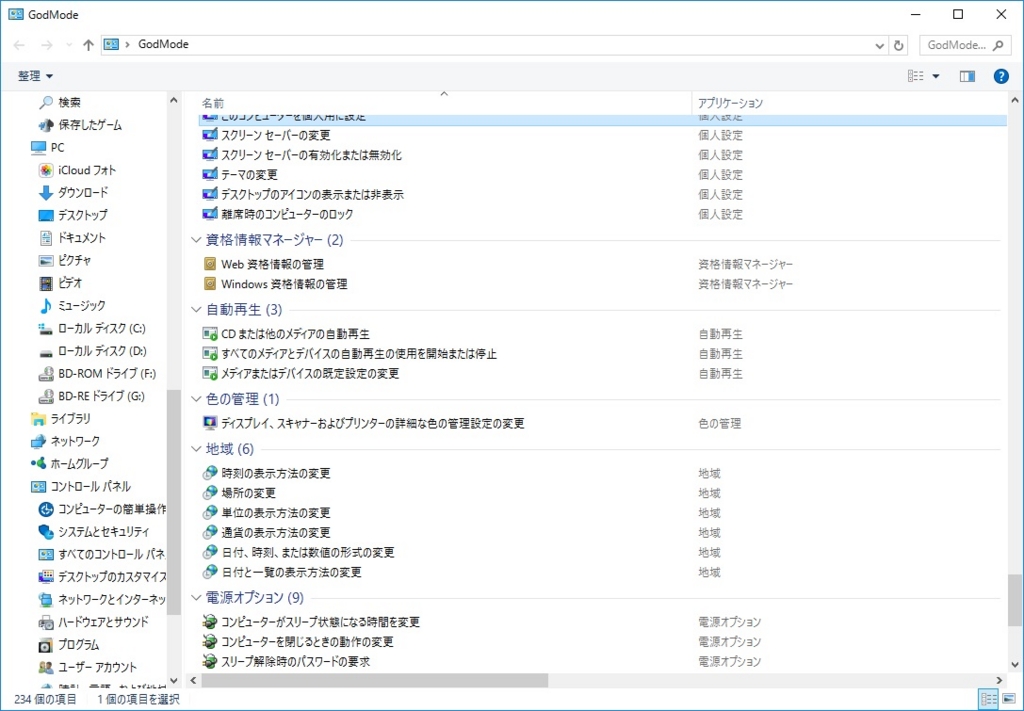Screen dimensions: 1024x711
Task: Click the Web 資格情報の管理 vault icon
Action: (x=210, y=264)
